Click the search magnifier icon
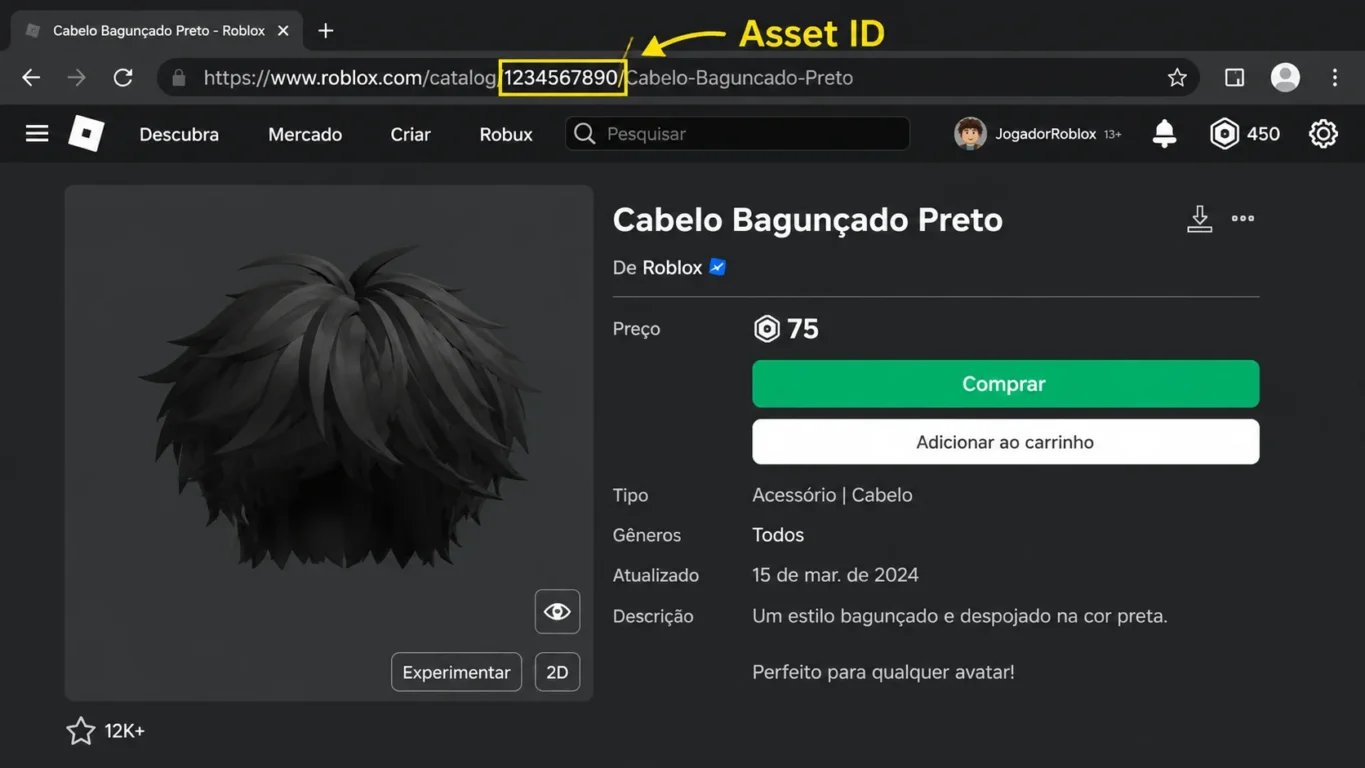Viewport: 1365px width, 768px height. coord(585,134)
